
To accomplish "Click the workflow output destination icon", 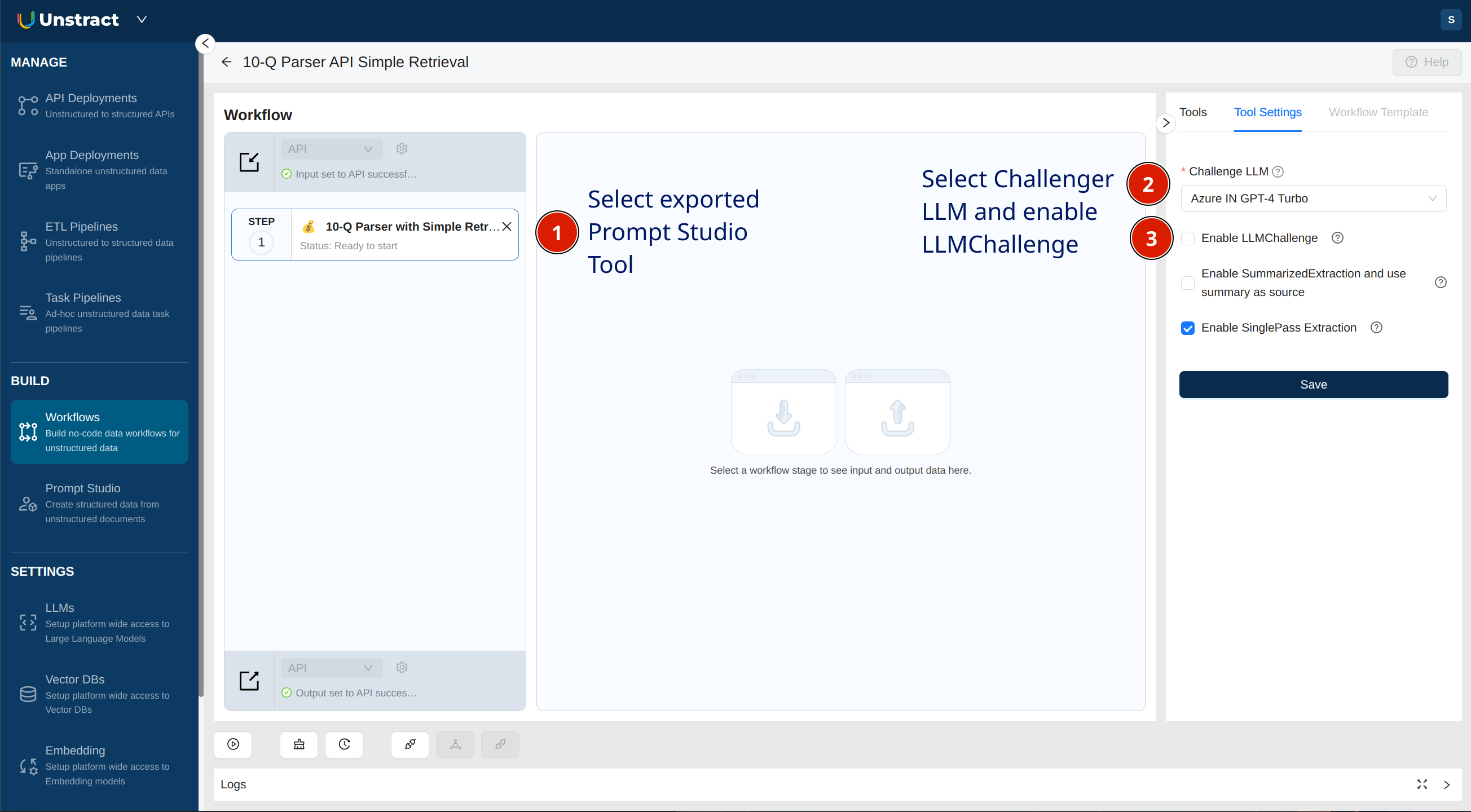I will [249, 681].
